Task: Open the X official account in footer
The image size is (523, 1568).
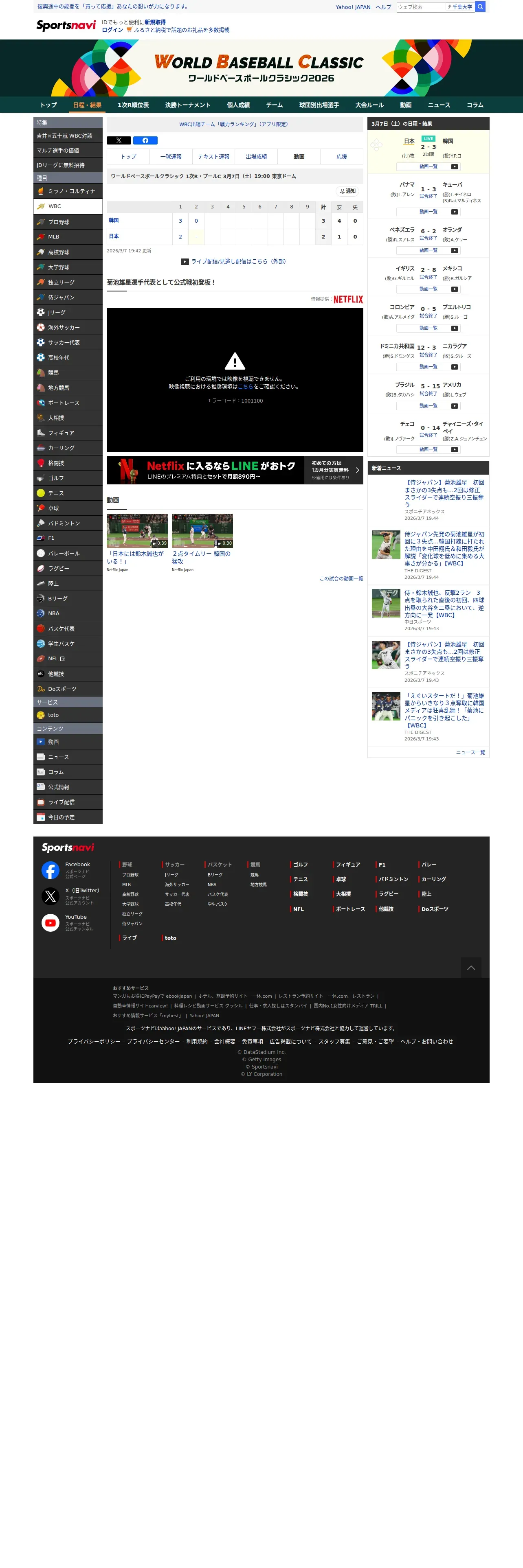Action: point(70,896)
